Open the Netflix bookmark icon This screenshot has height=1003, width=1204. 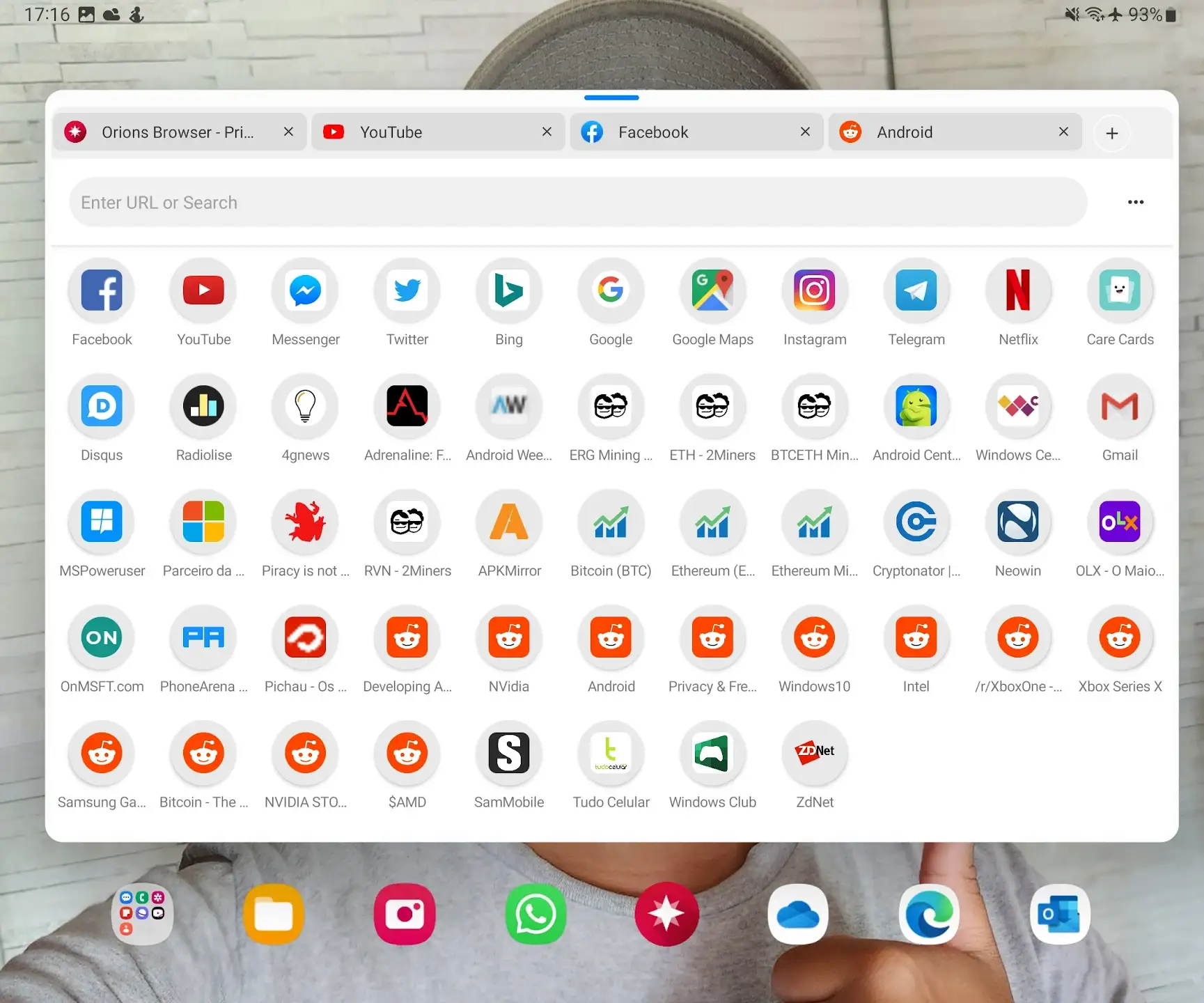(x=1017, y=290)
